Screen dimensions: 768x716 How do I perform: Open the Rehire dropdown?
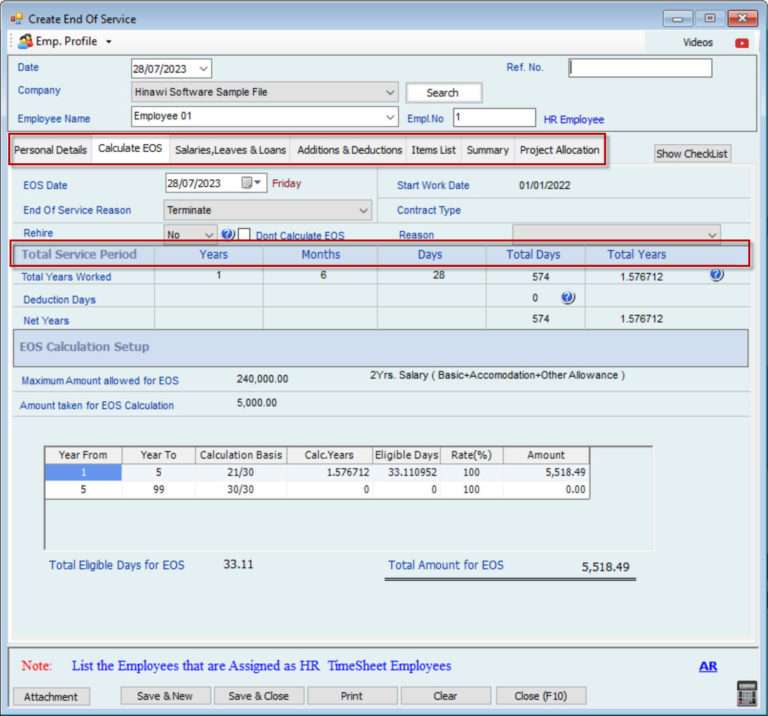[x=208, y=235]
